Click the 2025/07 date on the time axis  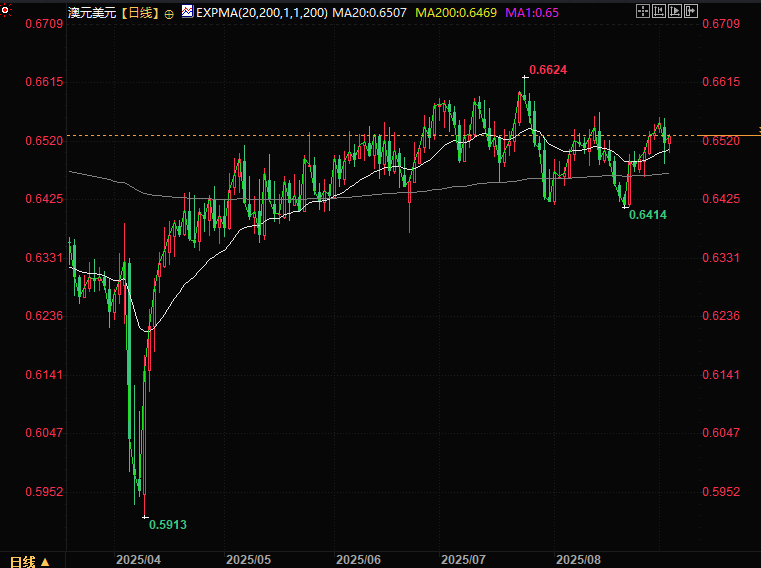tap(463, 560)
